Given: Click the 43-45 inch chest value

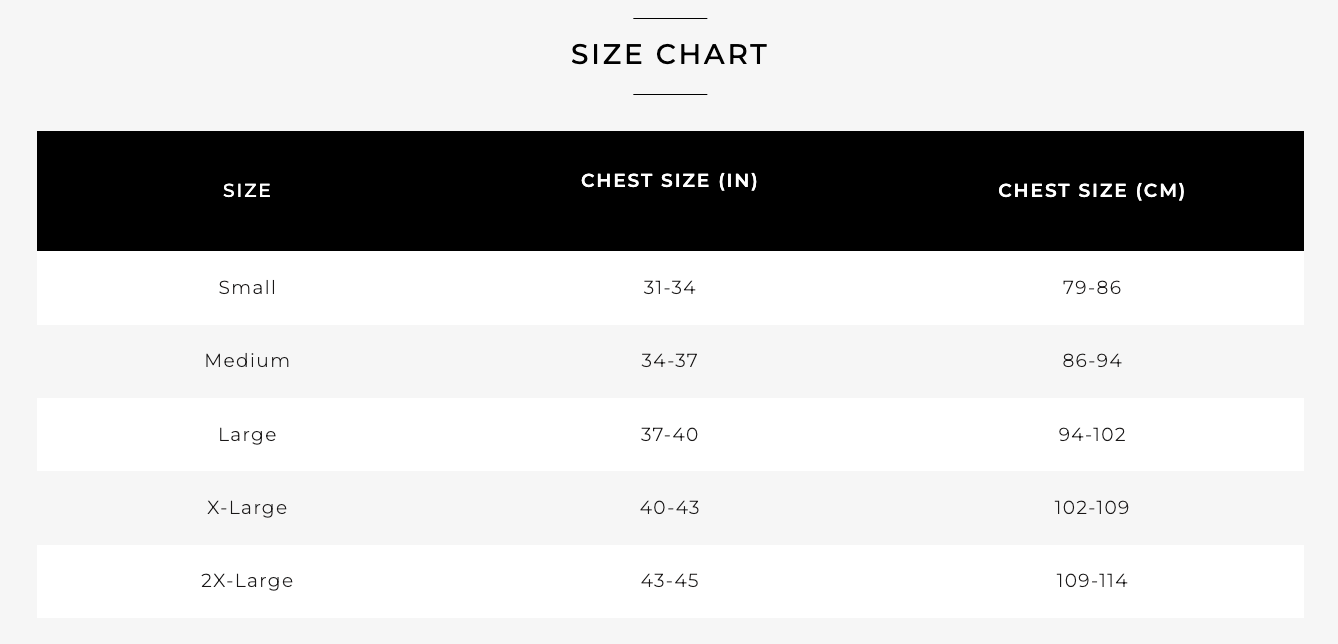Looking at the screenshot, I should [669, 581].
